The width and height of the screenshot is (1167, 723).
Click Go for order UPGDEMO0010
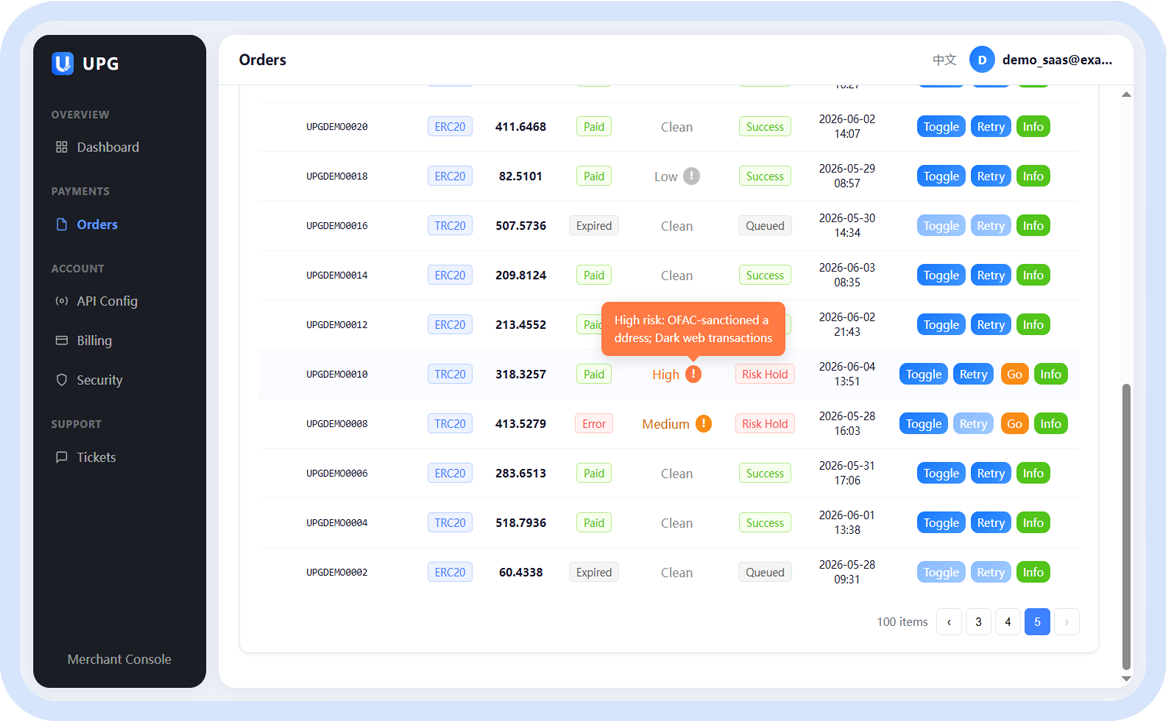coord(1014,375)
